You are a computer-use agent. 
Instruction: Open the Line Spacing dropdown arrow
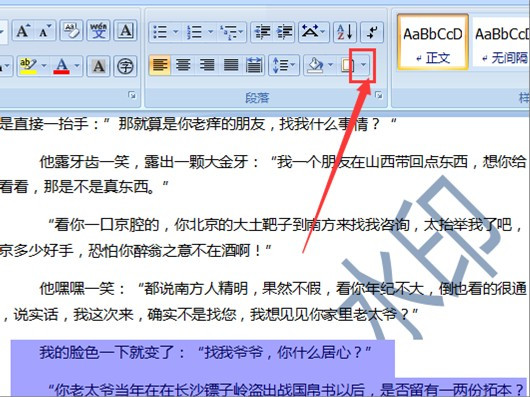293,65
